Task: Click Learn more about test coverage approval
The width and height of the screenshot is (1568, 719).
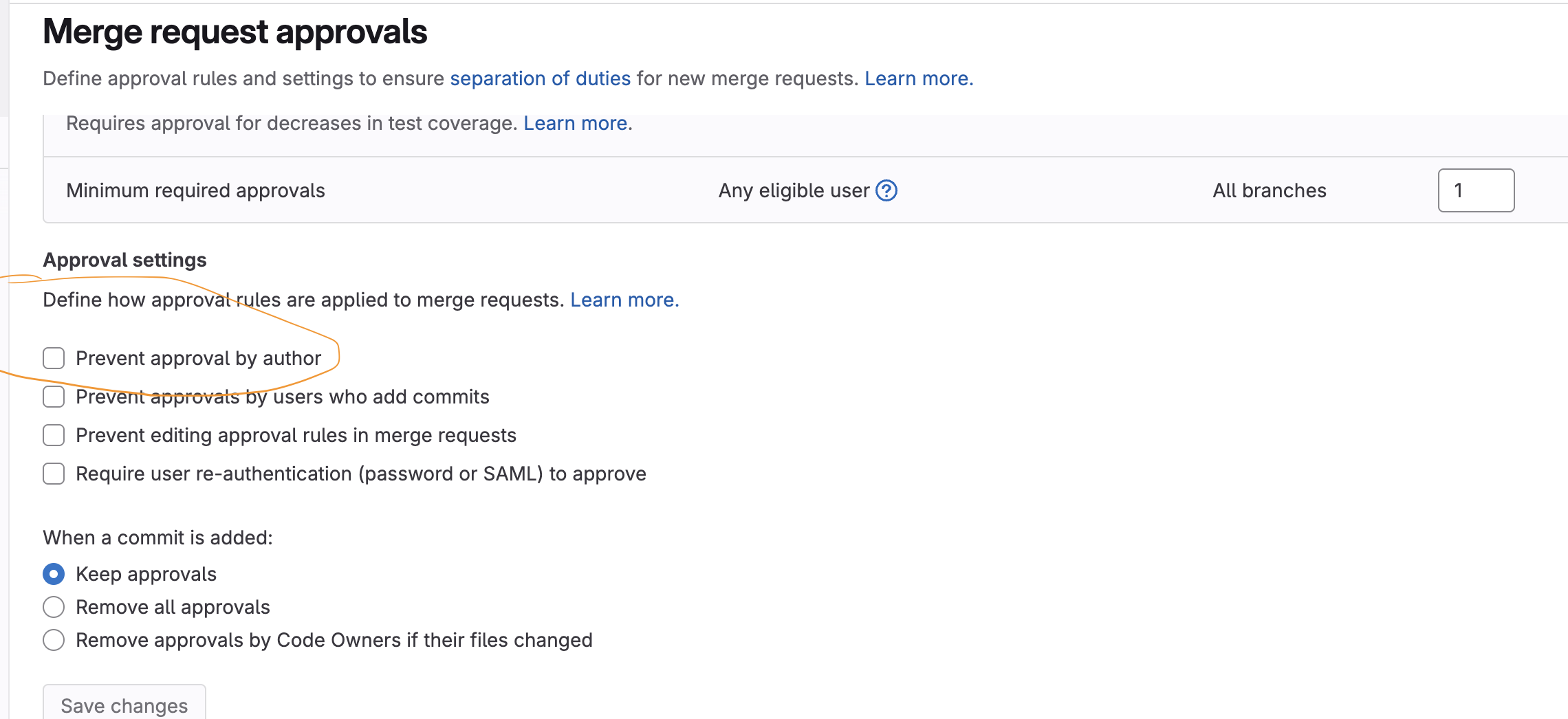Action: 578,123
